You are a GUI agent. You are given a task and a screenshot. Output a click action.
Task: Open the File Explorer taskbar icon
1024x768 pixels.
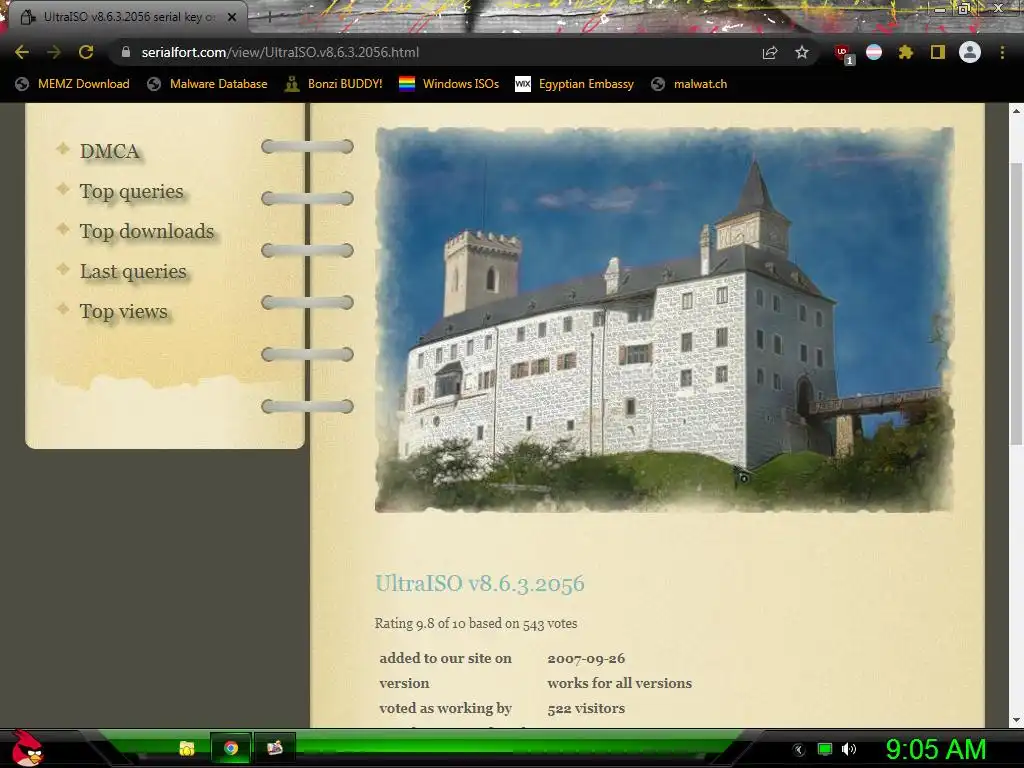coord(187,748)
